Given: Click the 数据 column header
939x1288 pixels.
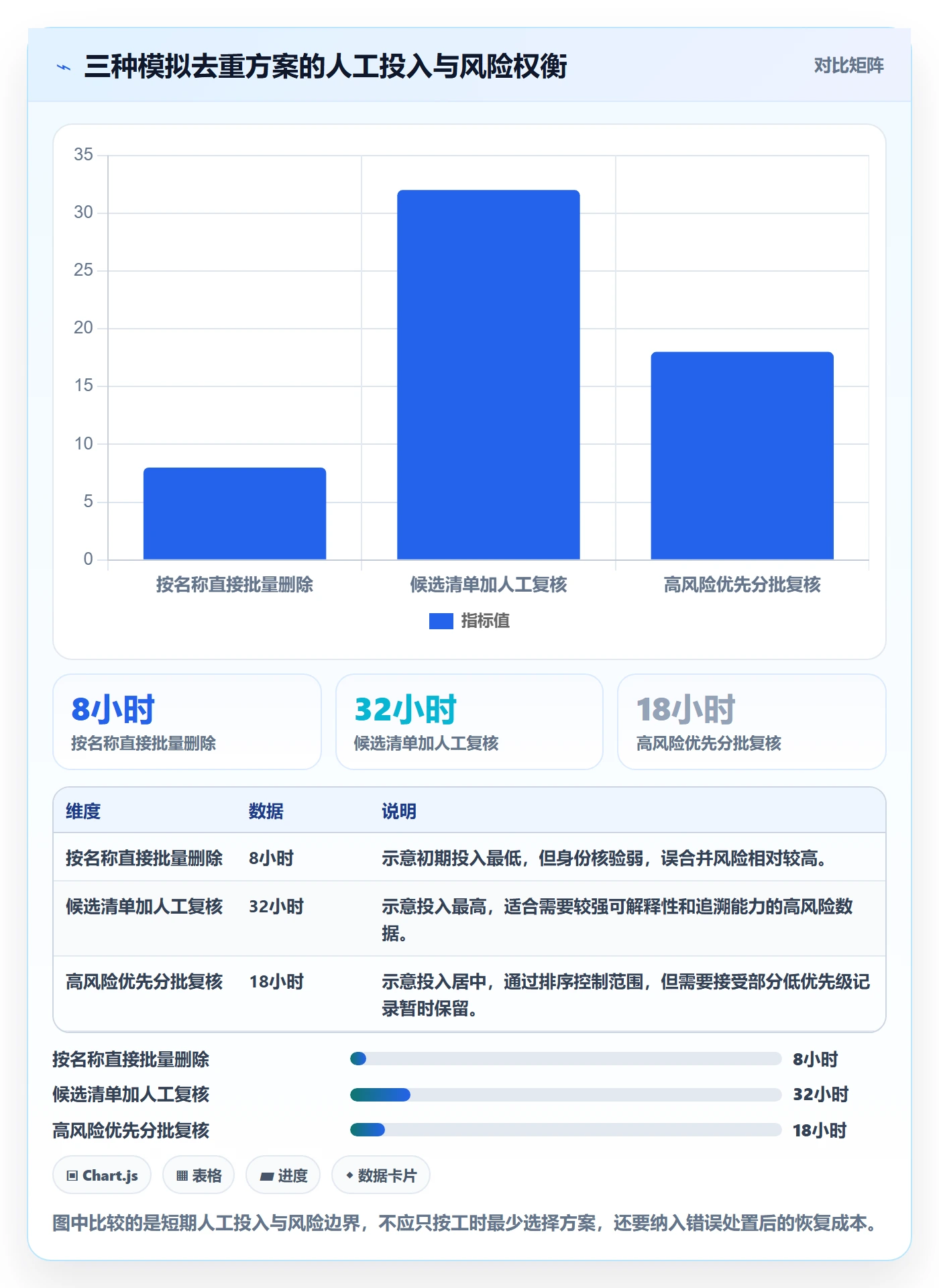Looking at the screenshot, I should click(x=266, y=811).
